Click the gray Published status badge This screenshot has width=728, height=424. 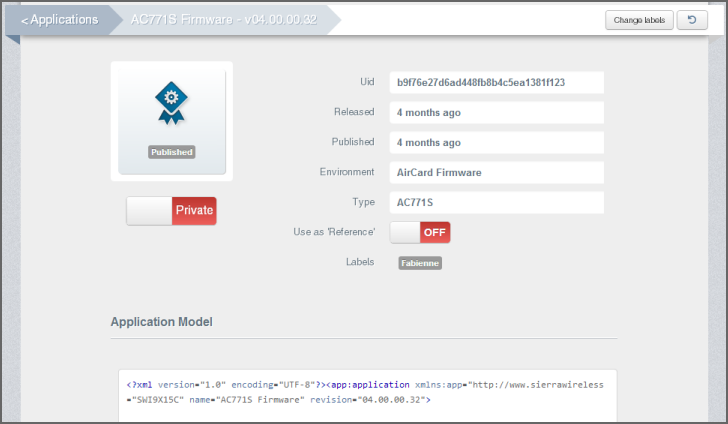[x=172, y=153]
